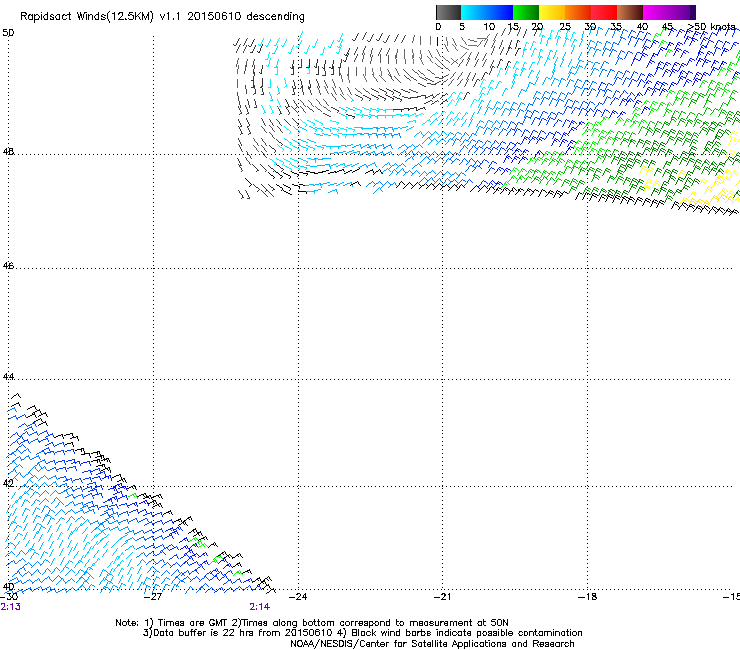Click the longitude label -21
The height and width of the screenshot is (650, 740).
[442, 597]
